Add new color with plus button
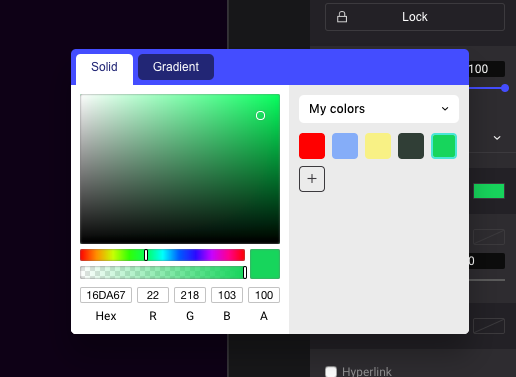Screen dimensions: 516x377 click(x=312, y=179)
